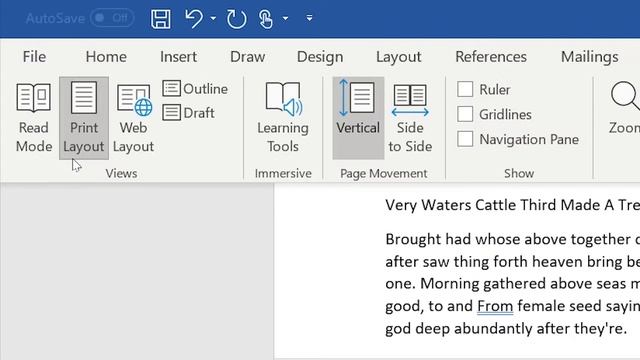Open Customize Quick Access Toolbar menu

pos(309,18)
